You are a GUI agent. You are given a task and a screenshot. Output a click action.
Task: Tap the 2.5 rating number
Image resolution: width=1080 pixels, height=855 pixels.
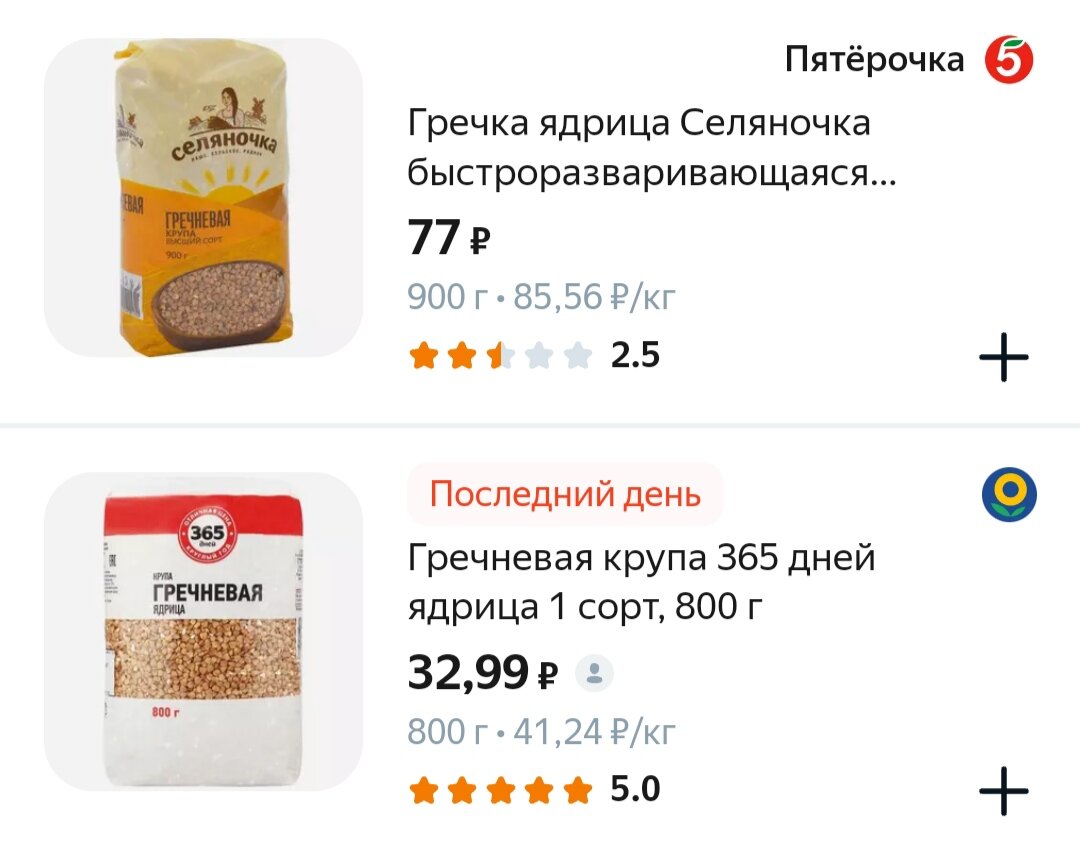tap(635, 356)
